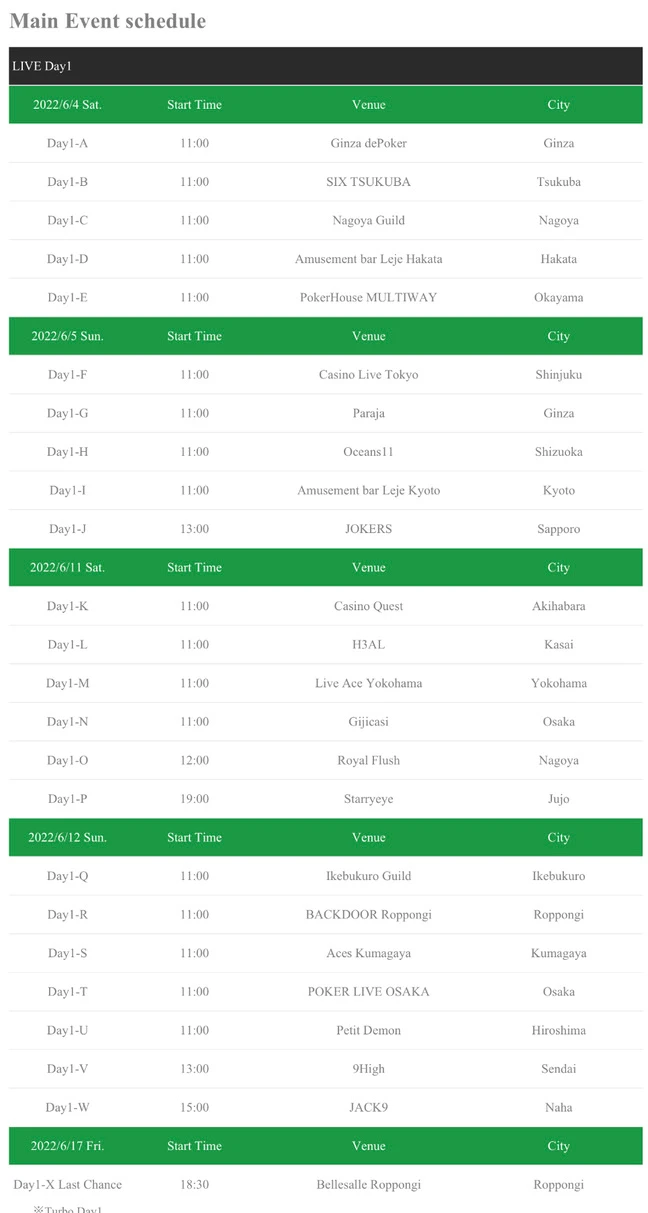
Task: Select the Starryeye venue at 19:00
Action: point(368,799)
